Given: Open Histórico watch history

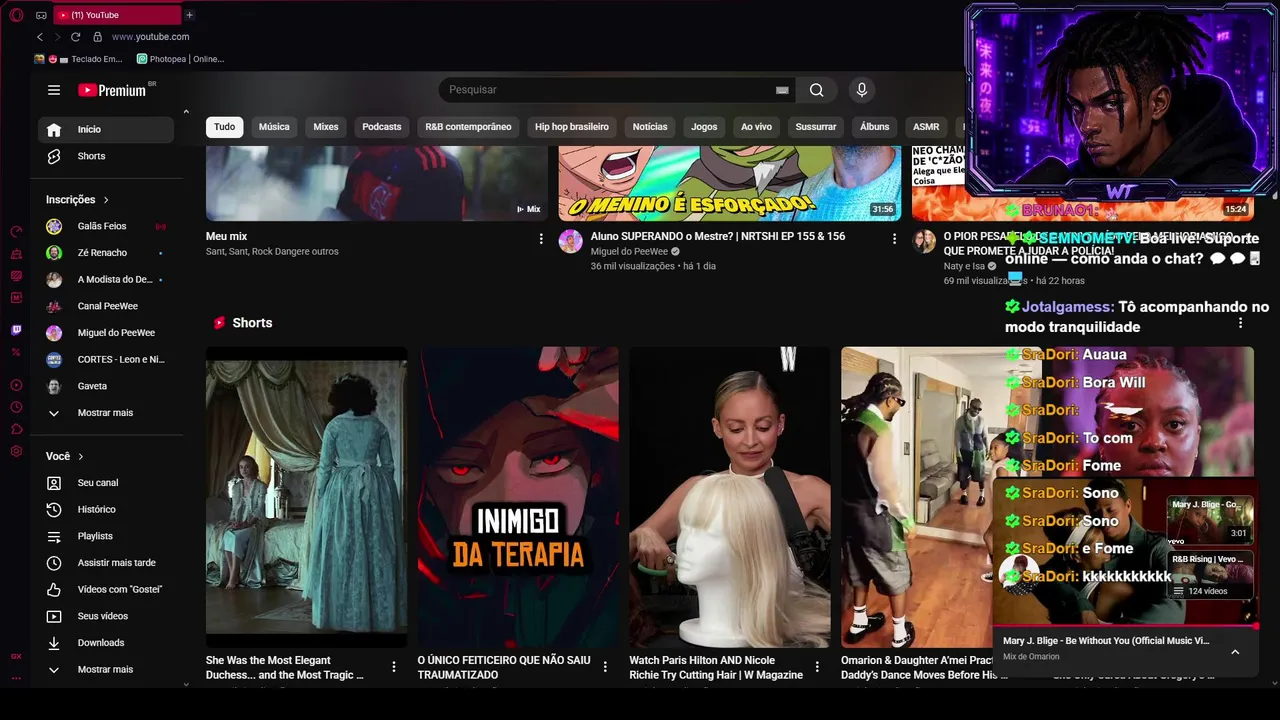Looking at the screenshot, I should [x=106, y=510].
